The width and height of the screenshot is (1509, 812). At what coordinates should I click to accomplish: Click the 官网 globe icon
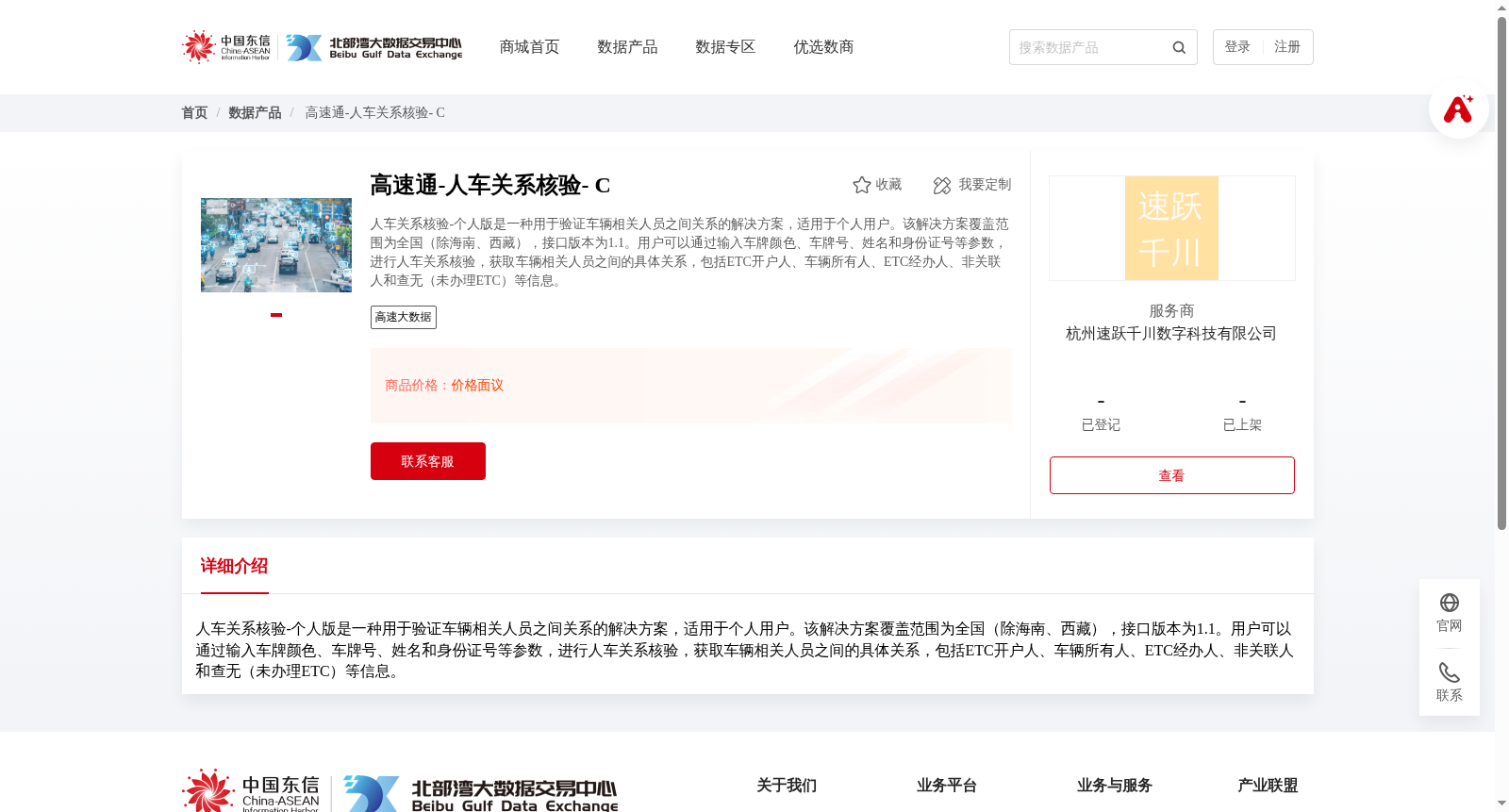[1450, 603]
